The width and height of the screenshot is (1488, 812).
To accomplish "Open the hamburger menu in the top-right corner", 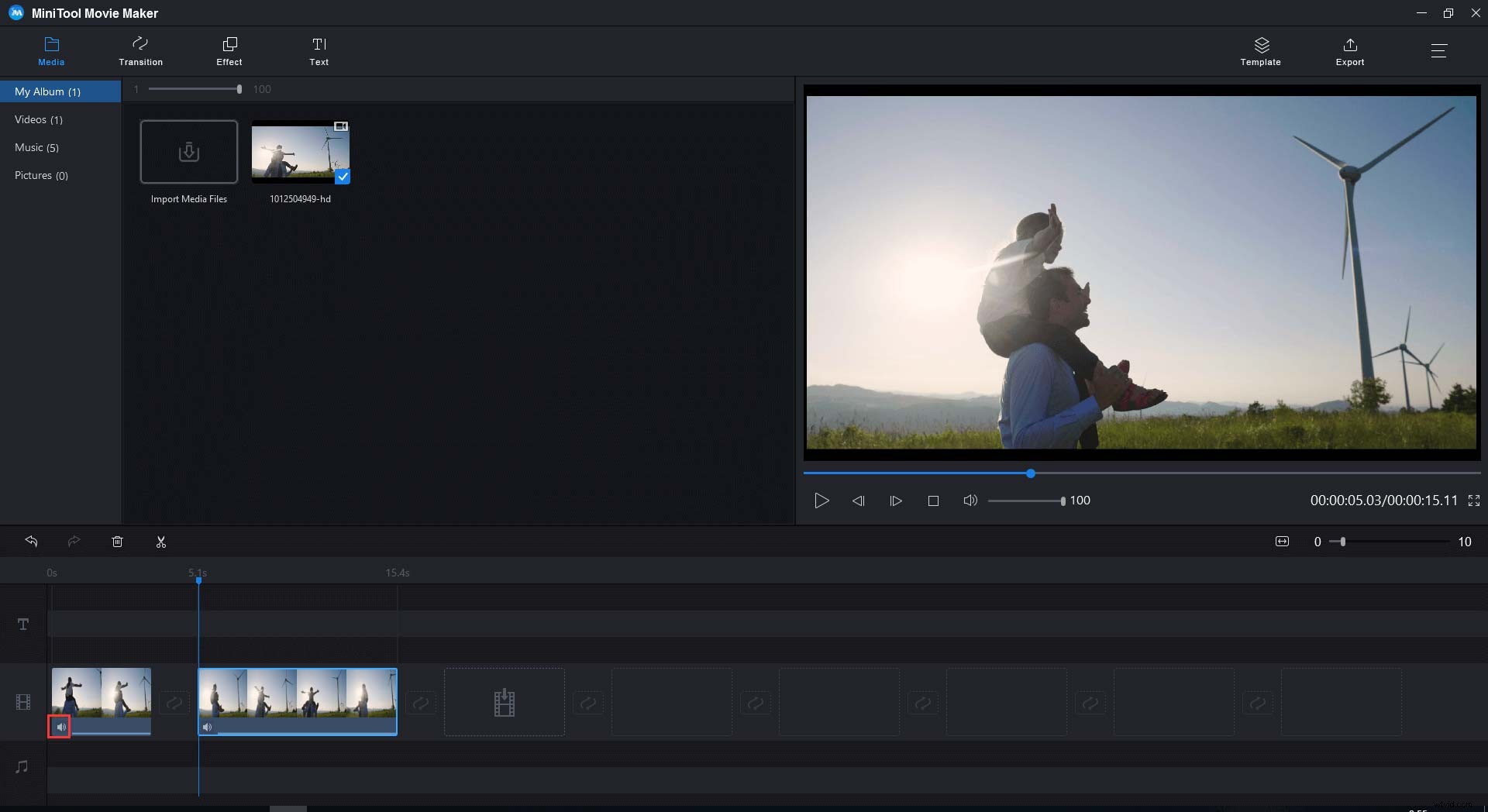I will (1440, 50).
